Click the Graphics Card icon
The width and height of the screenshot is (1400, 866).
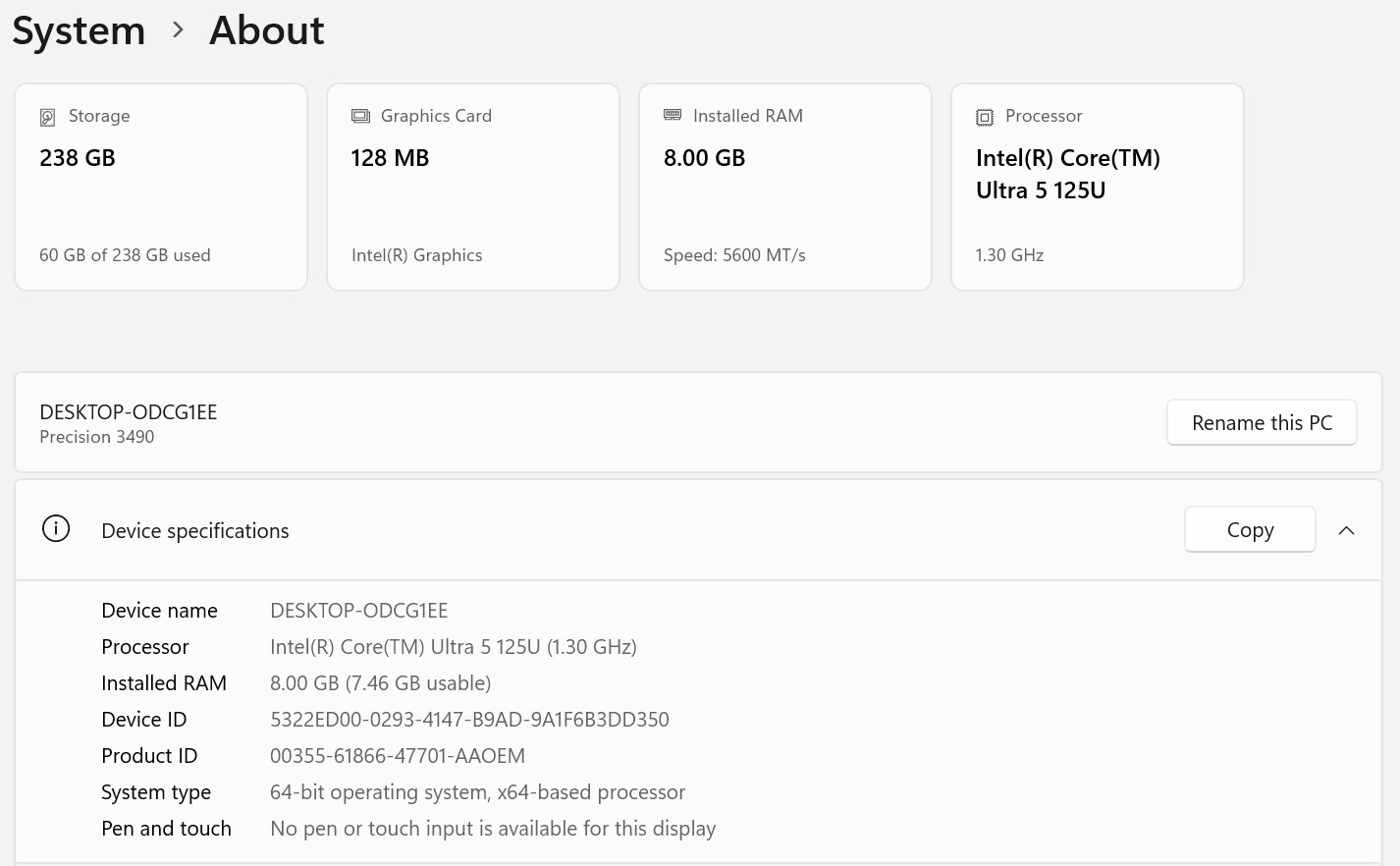tap(360, 116)
